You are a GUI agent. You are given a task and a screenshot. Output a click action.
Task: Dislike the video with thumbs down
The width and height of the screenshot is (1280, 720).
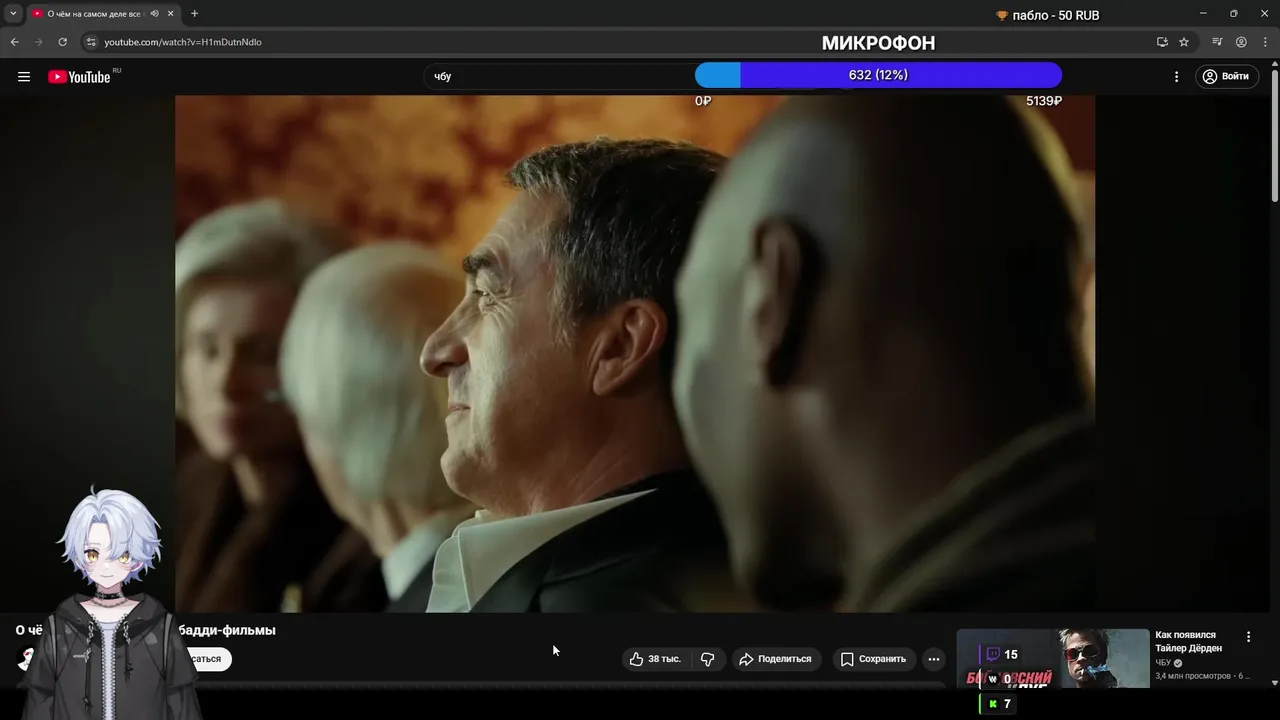[x=707, y=659]
